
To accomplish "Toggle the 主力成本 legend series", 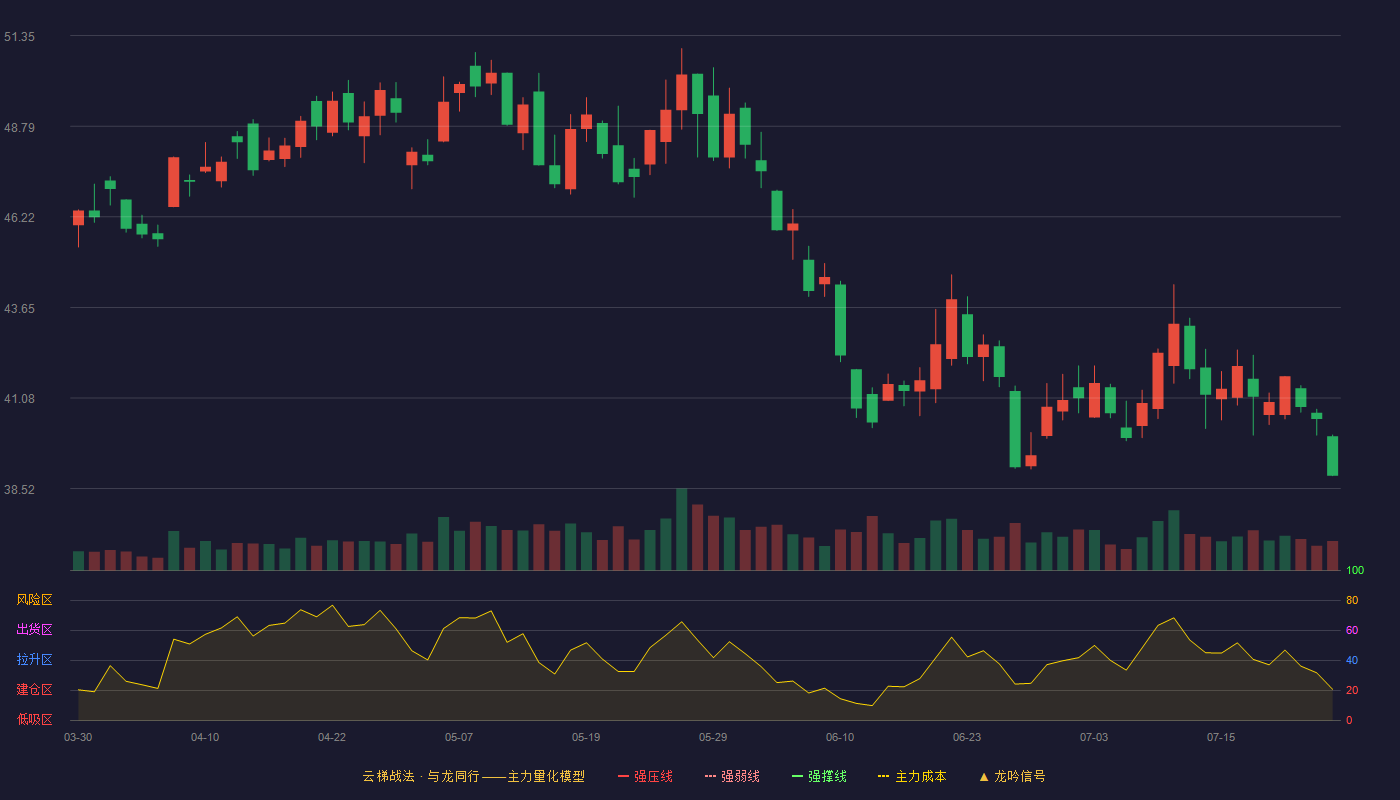I will pos(912,776).
